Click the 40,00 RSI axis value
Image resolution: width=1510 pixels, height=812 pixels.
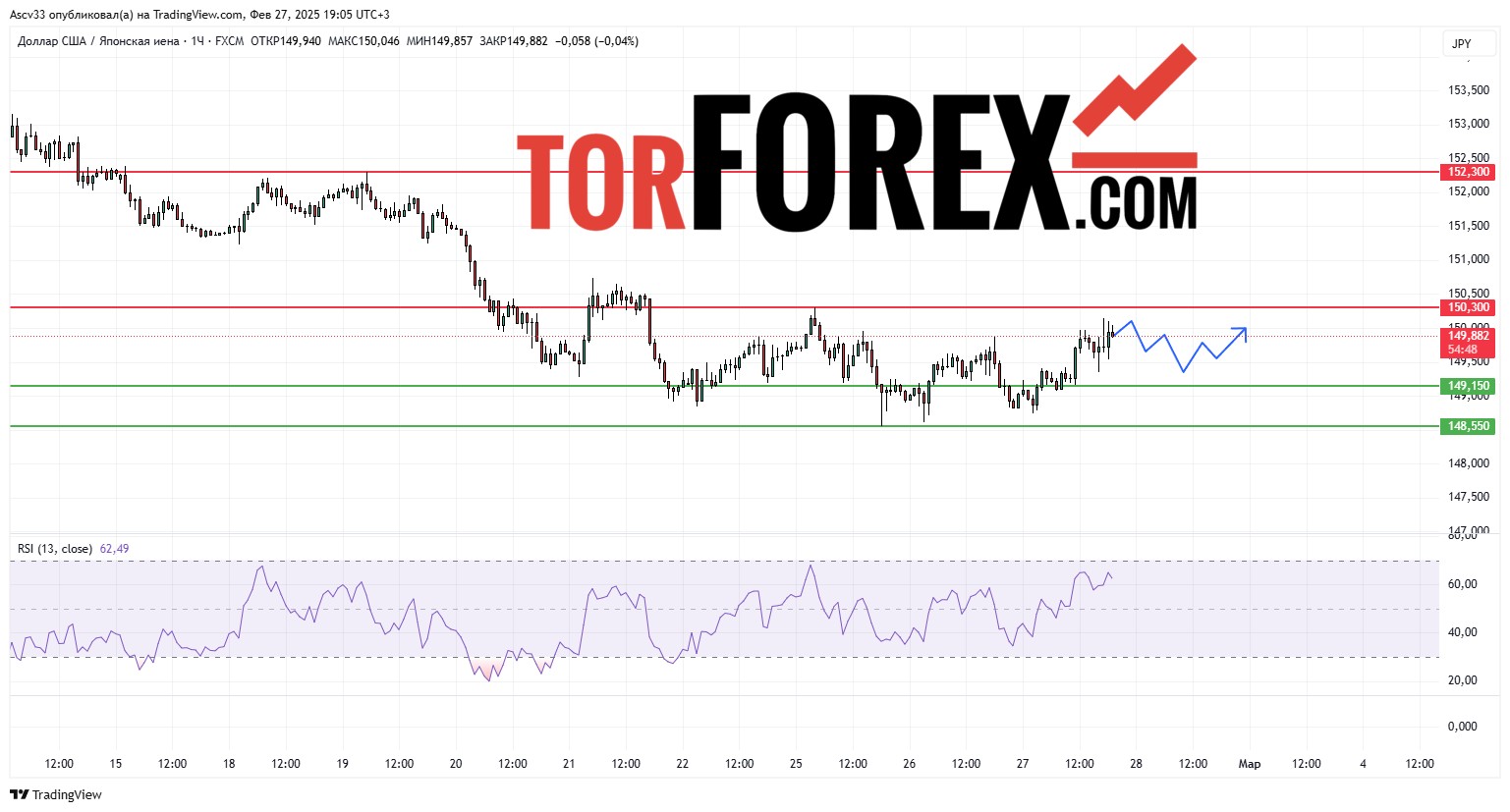click(x=1463, y=632)
